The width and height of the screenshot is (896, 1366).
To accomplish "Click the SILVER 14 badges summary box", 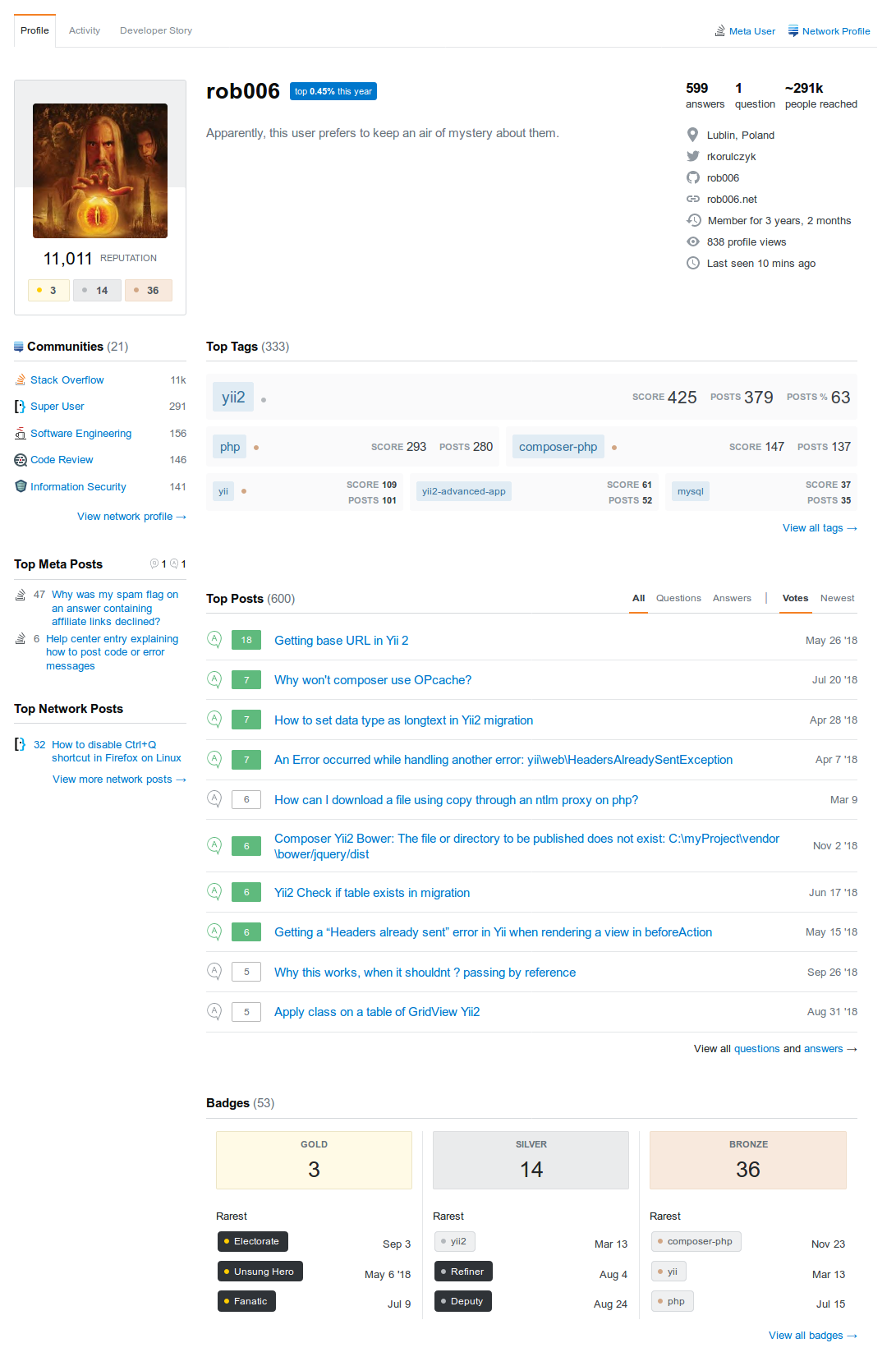I will (x=531, y=1160).
